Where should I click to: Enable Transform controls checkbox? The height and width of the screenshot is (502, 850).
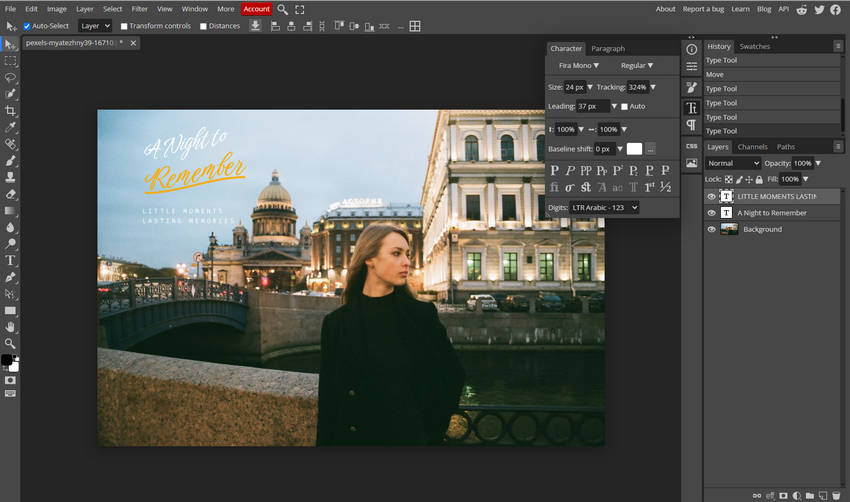[x=124, y=26]
